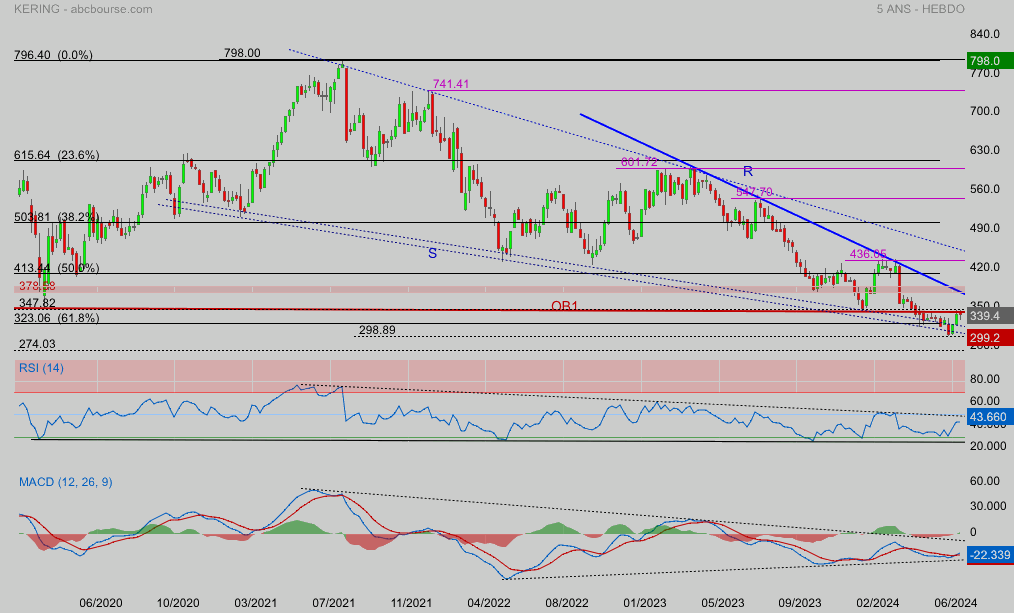This screenshot has height=613, width=1014.
Task: Click the grey 339.4 current price tag
Action: (x=990, y=316)
